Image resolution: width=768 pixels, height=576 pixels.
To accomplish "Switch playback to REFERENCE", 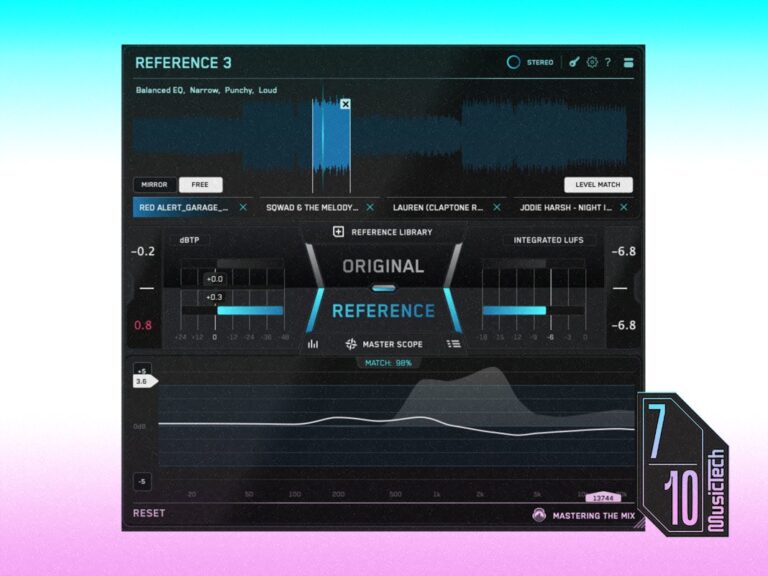I will coord(383,311).
